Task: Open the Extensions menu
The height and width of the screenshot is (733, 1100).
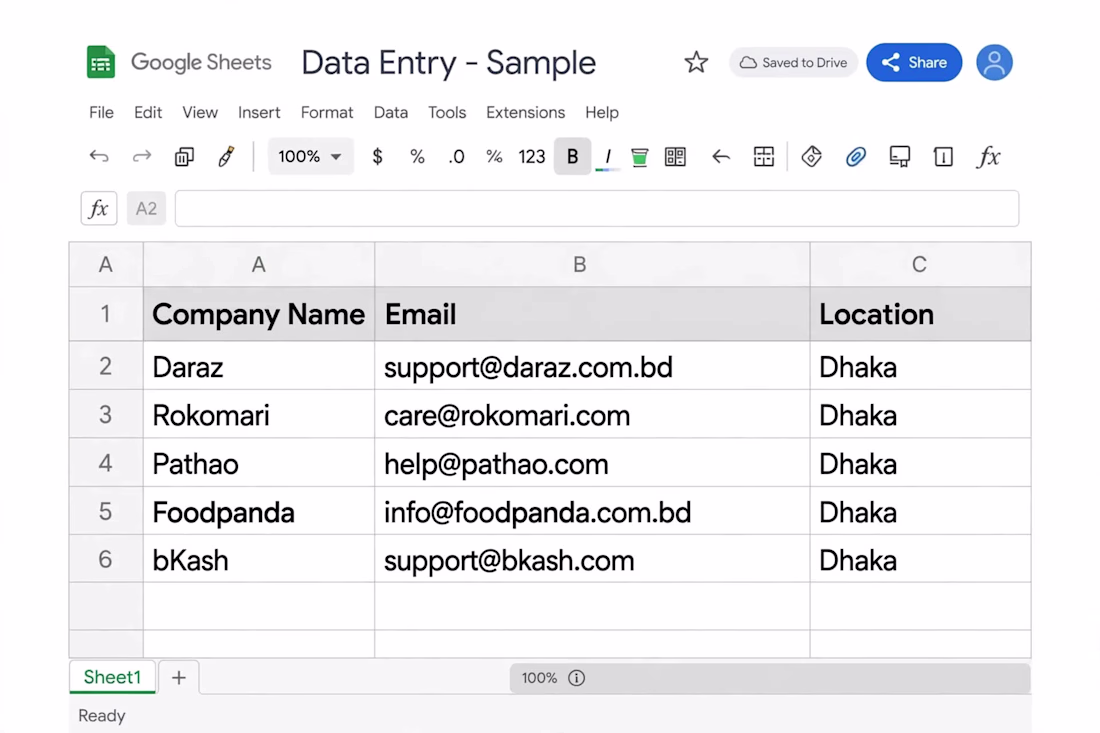Action: (525, 112)
